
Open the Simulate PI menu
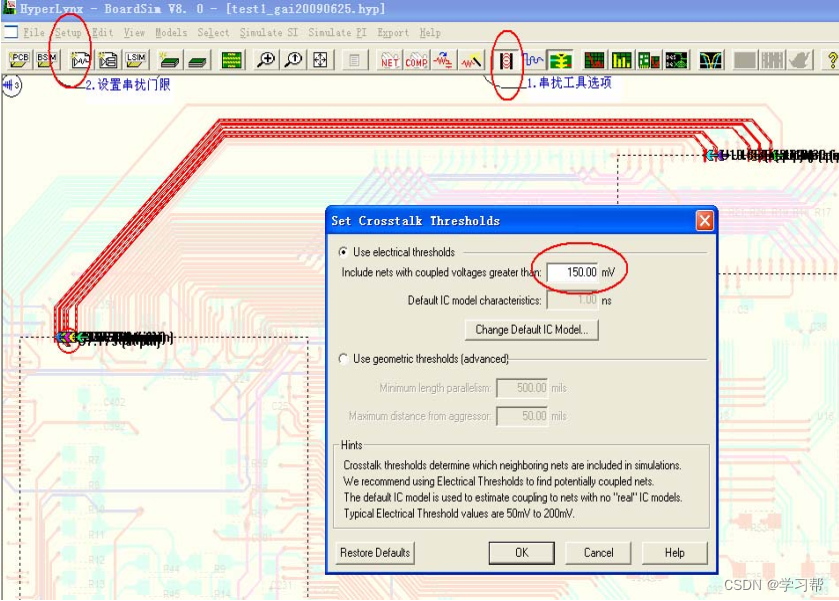337,33
